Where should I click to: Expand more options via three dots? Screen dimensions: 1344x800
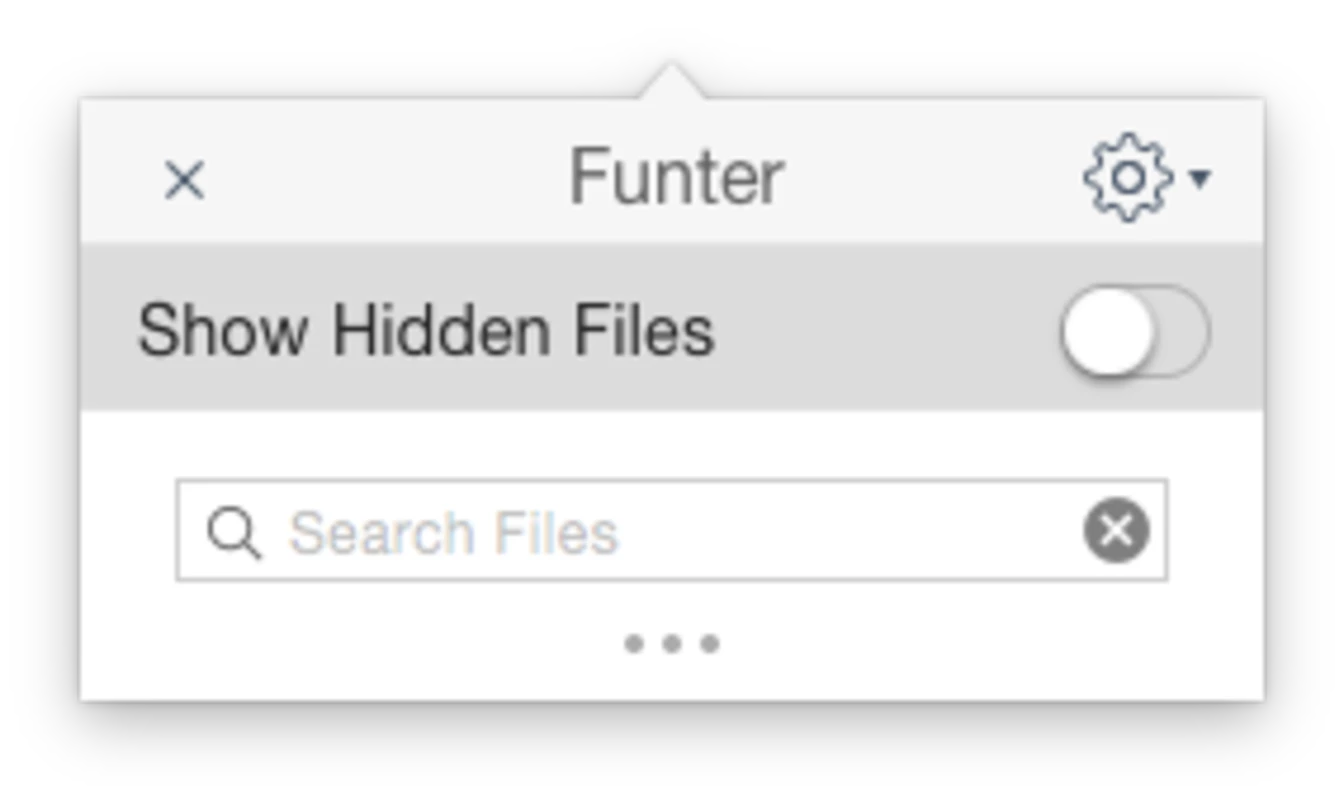[x=672, y=643]
